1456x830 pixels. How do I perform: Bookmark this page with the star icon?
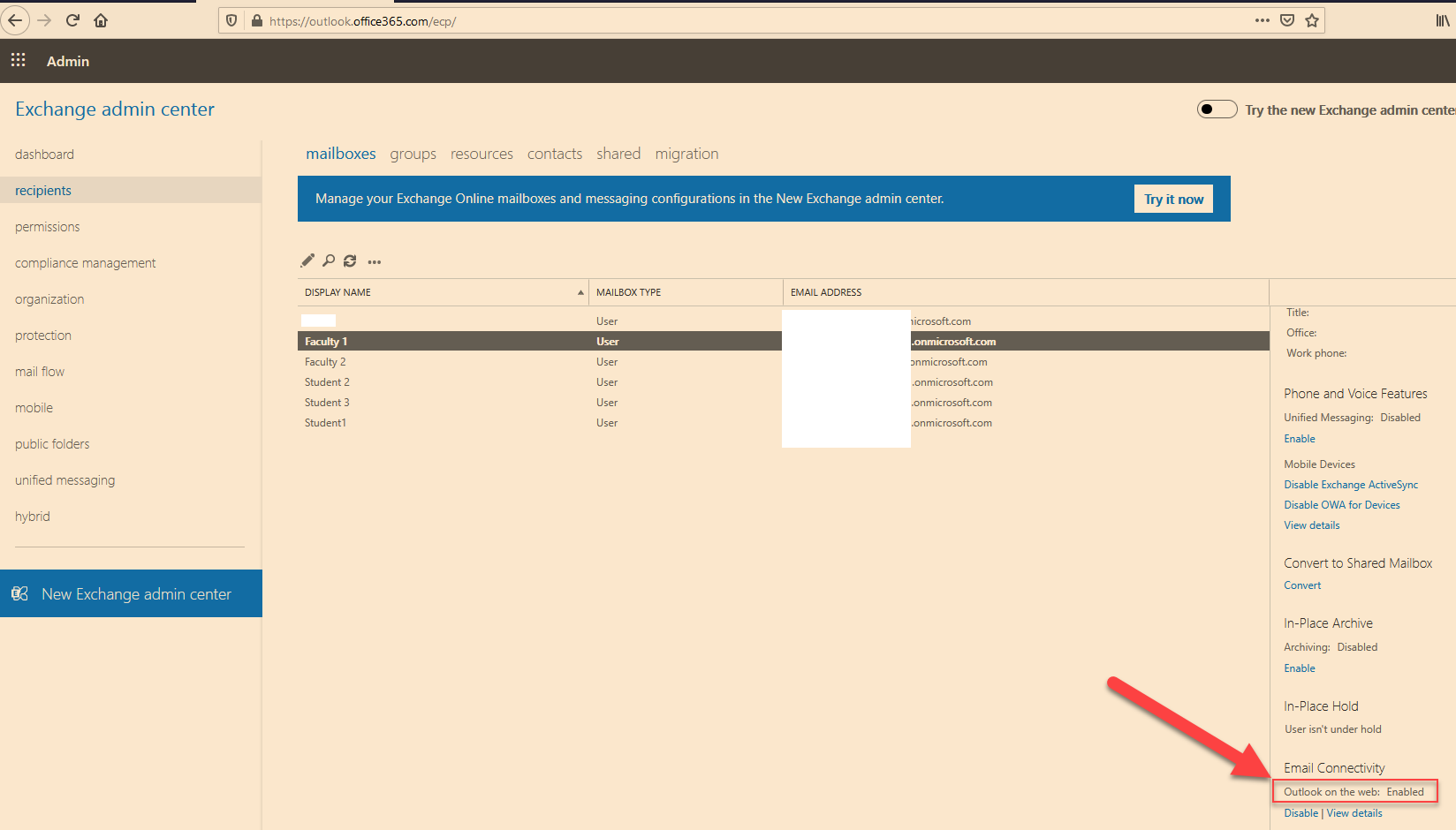tap(1312, 20)
